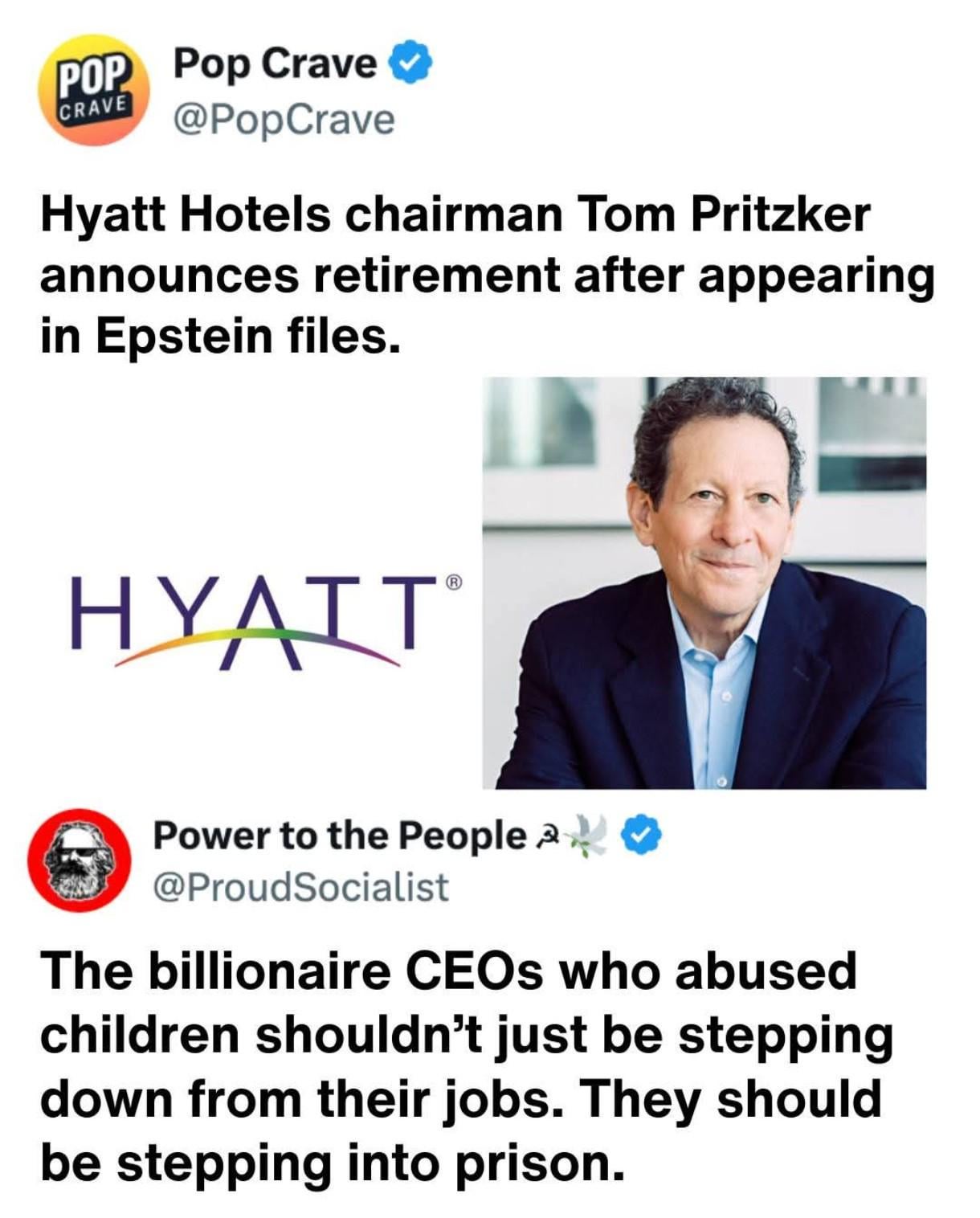This screenshot has height=1218, width=980.
Task: Open the photo of the man in the navy blazer
Action: click(704, 582)
